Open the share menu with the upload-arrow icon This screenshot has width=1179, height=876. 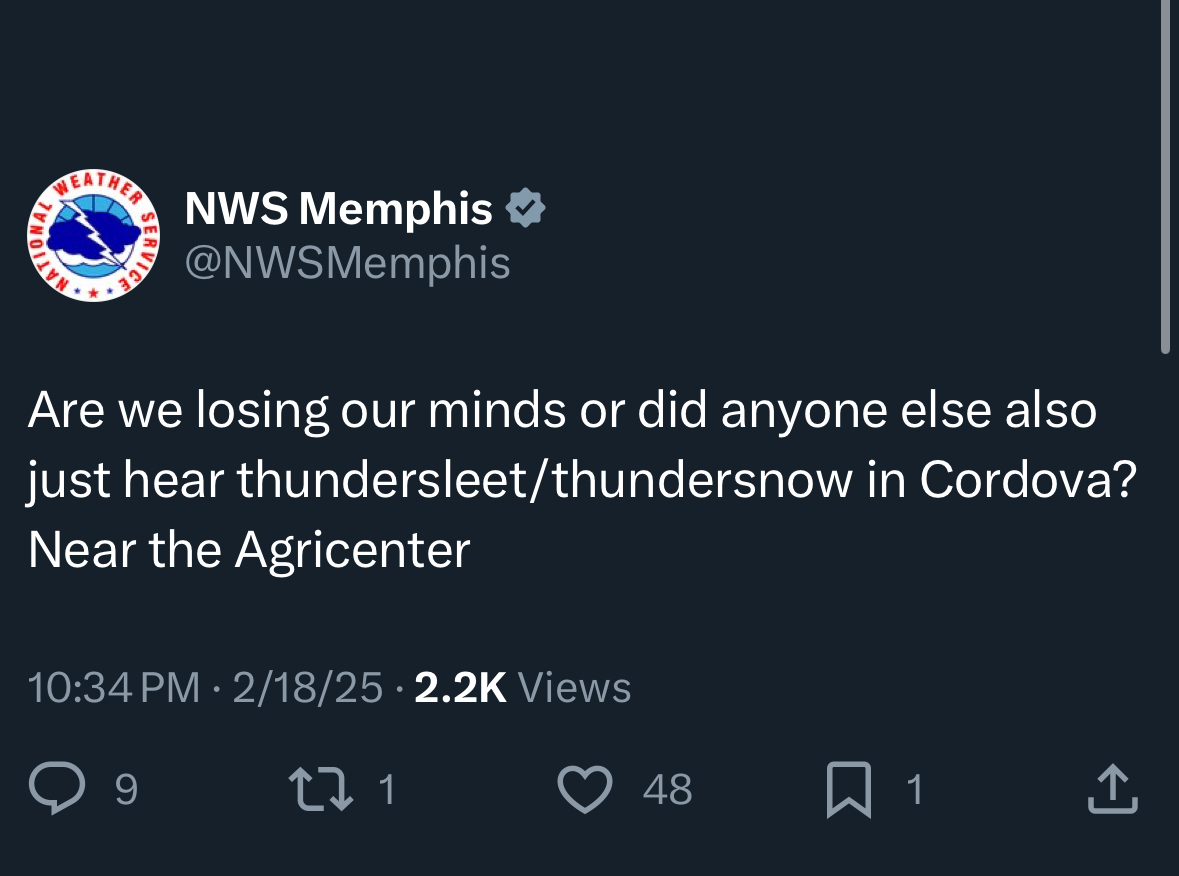[1112, 789]
